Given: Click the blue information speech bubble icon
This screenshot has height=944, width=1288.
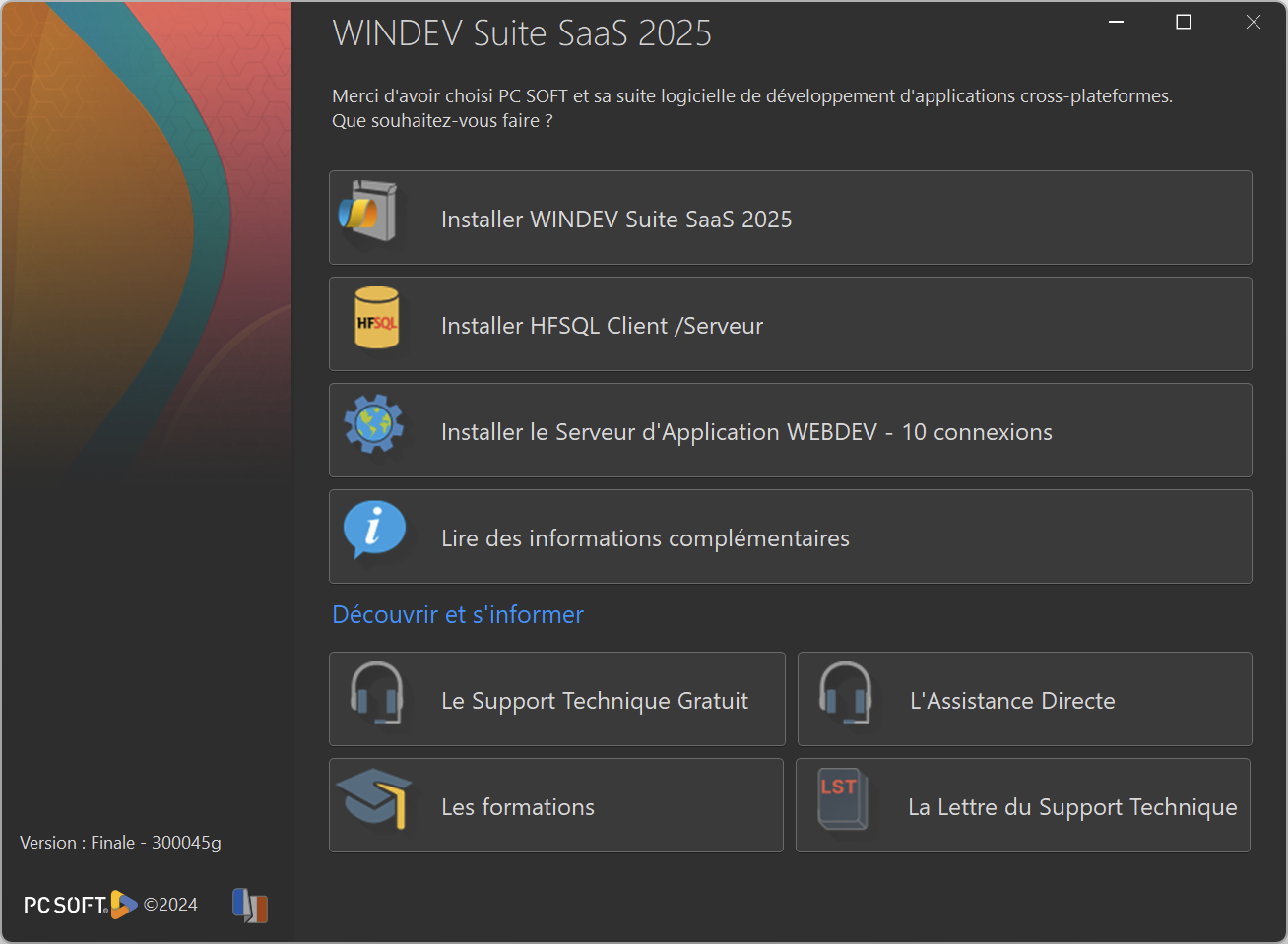Looking at the screenshot, I should click(x=374, y=531).
